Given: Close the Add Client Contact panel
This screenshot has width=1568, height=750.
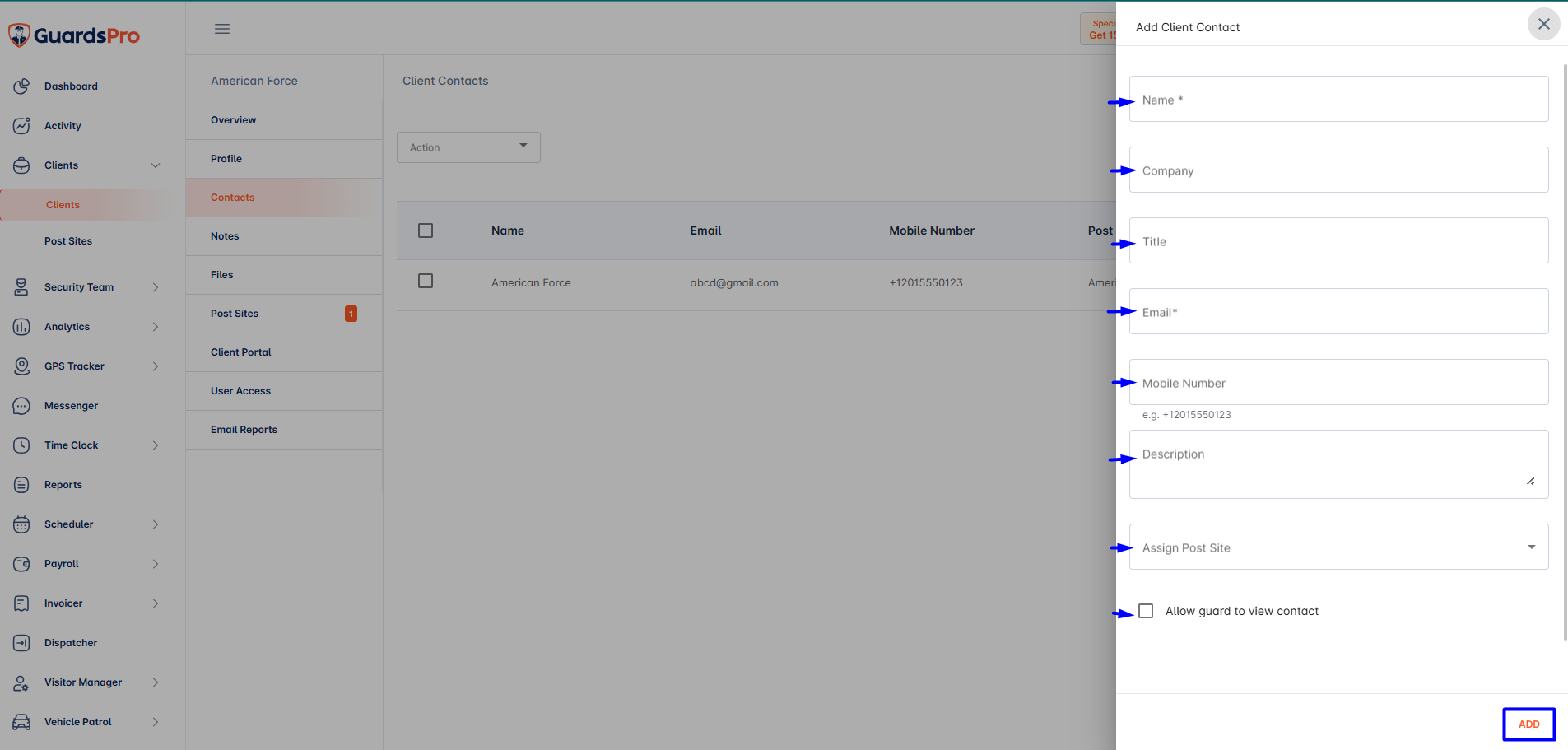Looking at the screenshot, I should [x=1544, y=24].
